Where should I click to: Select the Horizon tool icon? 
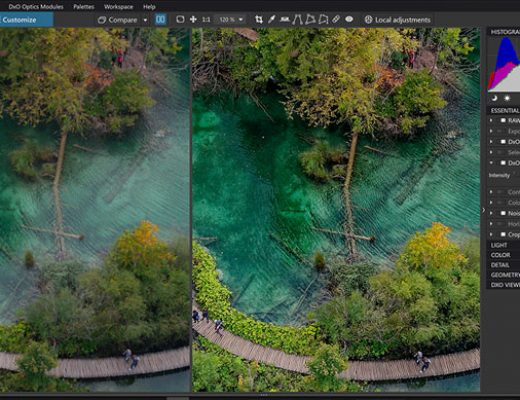pos(284,20)
